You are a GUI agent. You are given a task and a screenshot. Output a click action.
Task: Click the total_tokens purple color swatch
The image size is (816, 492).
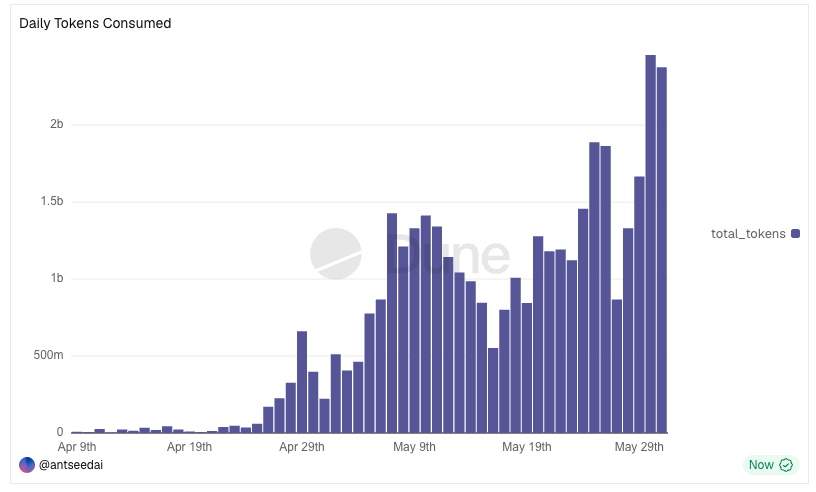(795, 234)
